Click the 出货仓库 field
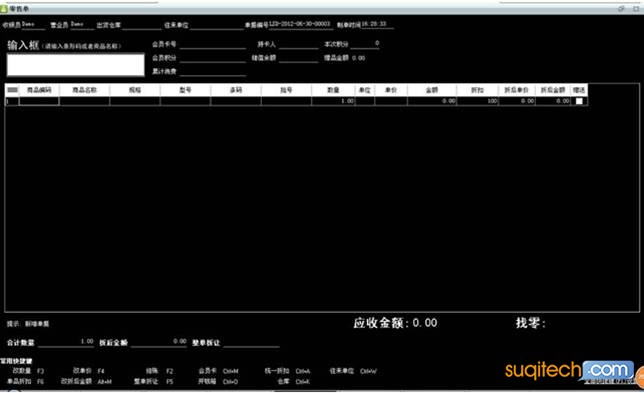 (x=142, y=25)
